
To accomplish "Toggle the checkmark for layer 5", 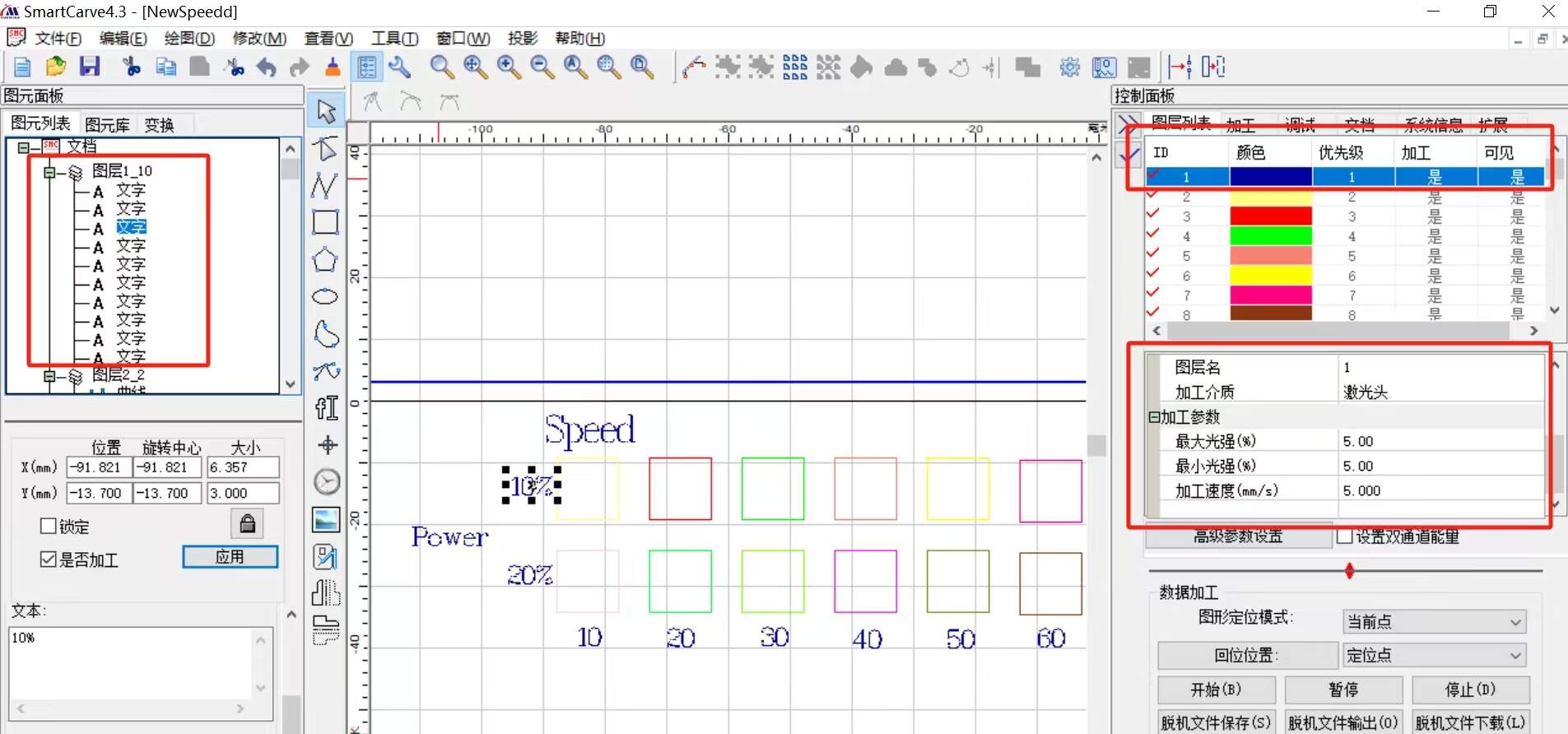I will pyautogui.click(x=1152, y=253).
